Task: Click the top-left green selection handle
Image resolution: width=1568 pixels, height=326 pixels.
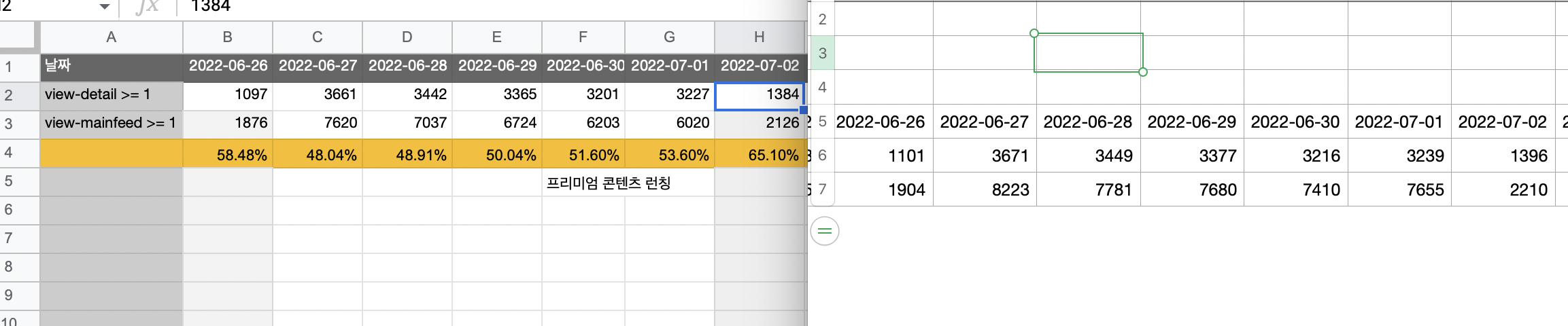Action: (x=1034, y=33)
